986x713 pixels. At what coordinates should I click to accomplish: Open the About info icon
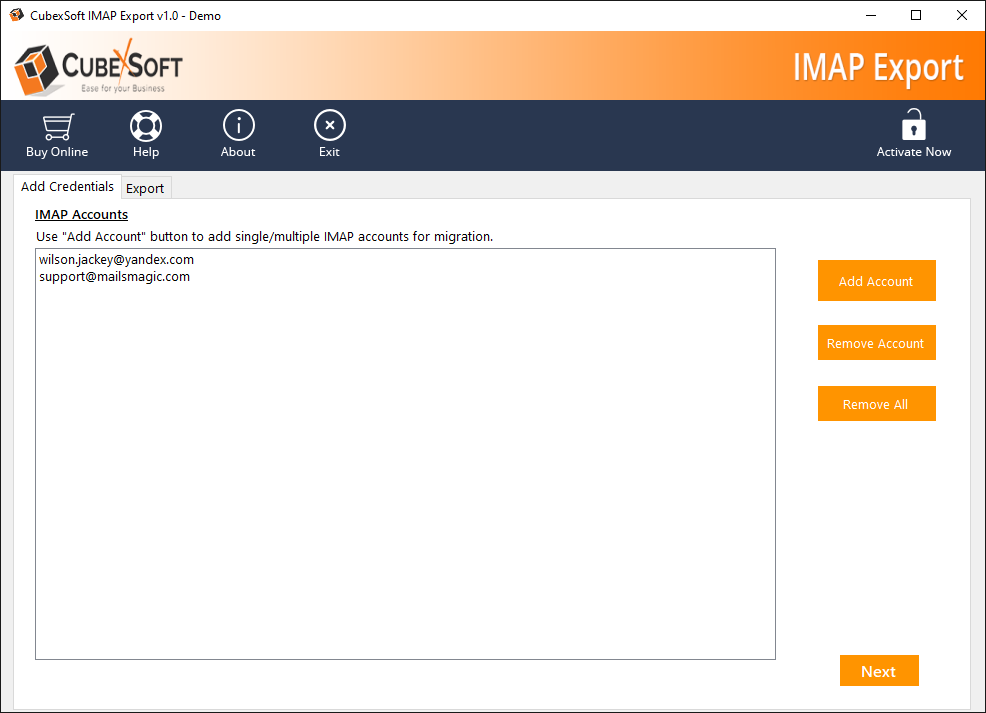click(x=238, y=126)
